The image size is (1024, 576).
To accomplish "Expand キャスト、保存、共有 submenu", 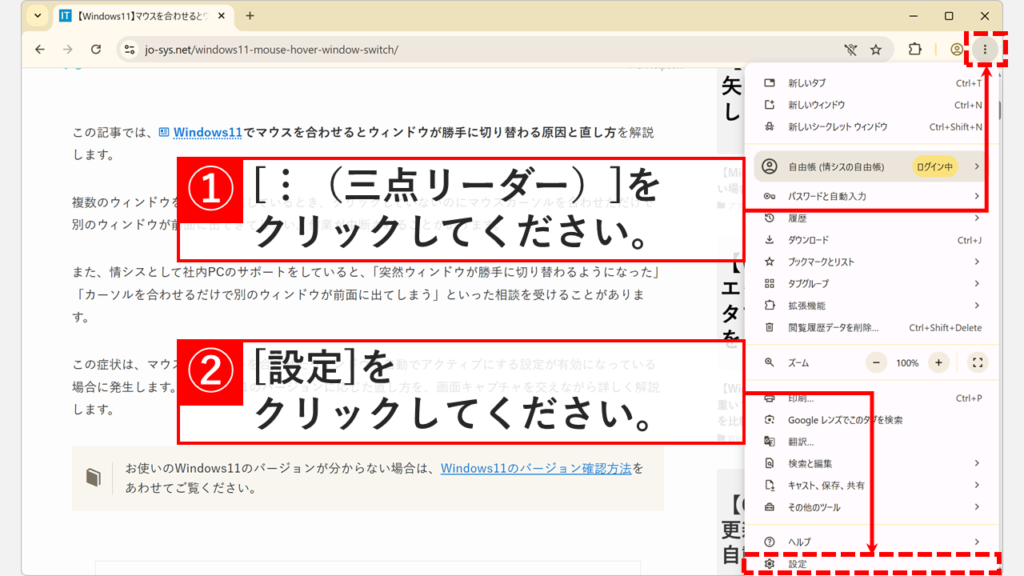I will click(873, 485).
